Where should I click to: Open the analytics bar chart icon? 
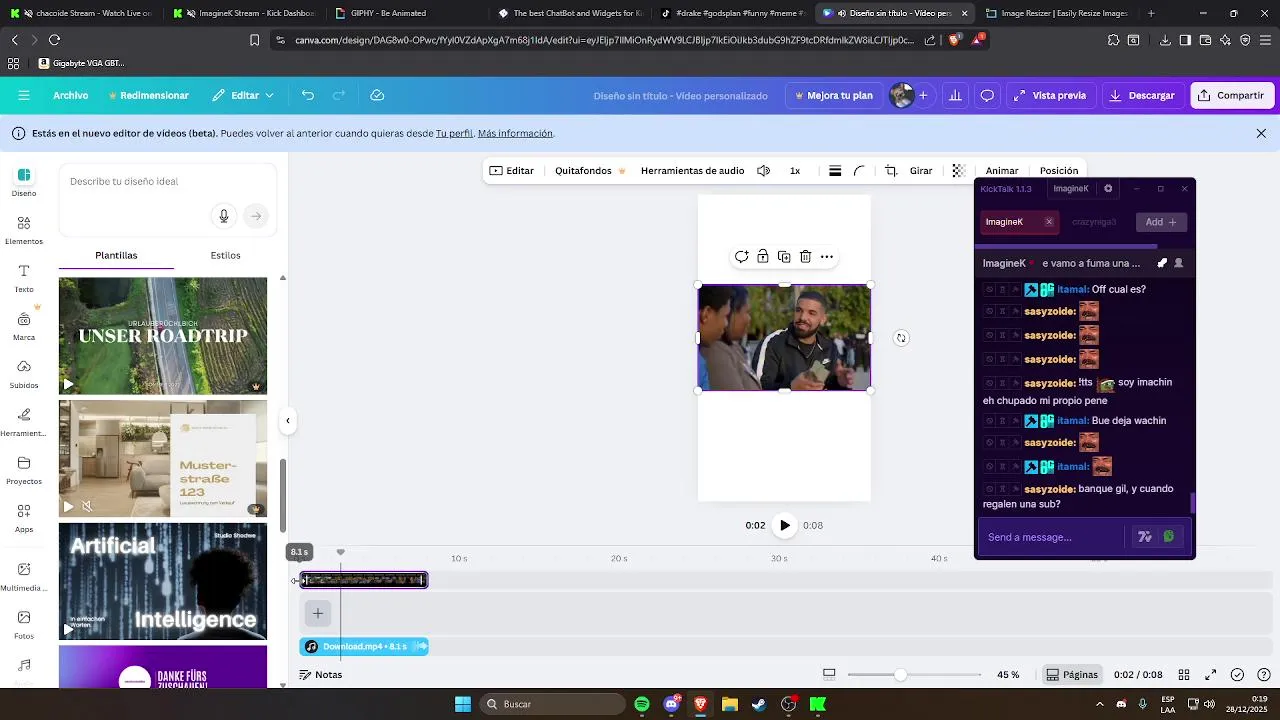coord(955,95)
